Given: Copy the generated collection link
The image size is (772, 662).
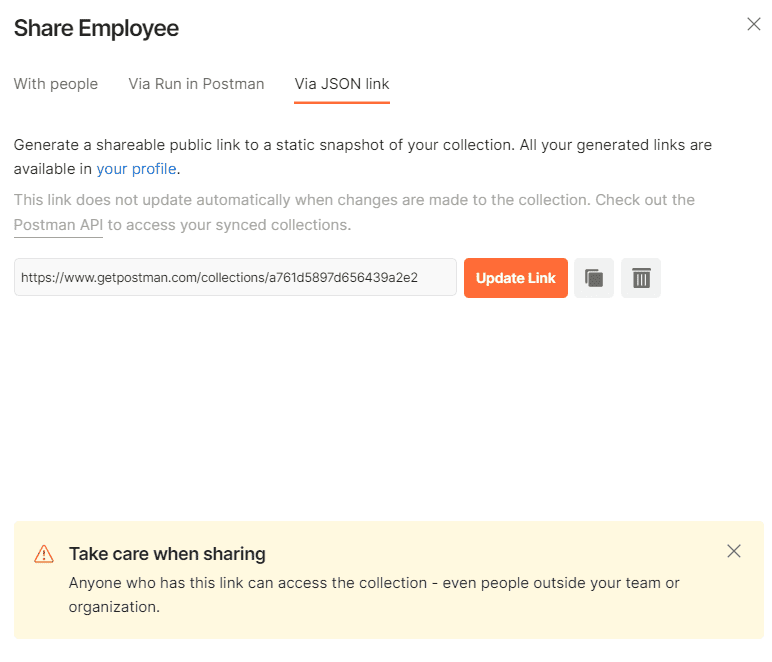Looking at the screenshot, I should click(594, 278).
